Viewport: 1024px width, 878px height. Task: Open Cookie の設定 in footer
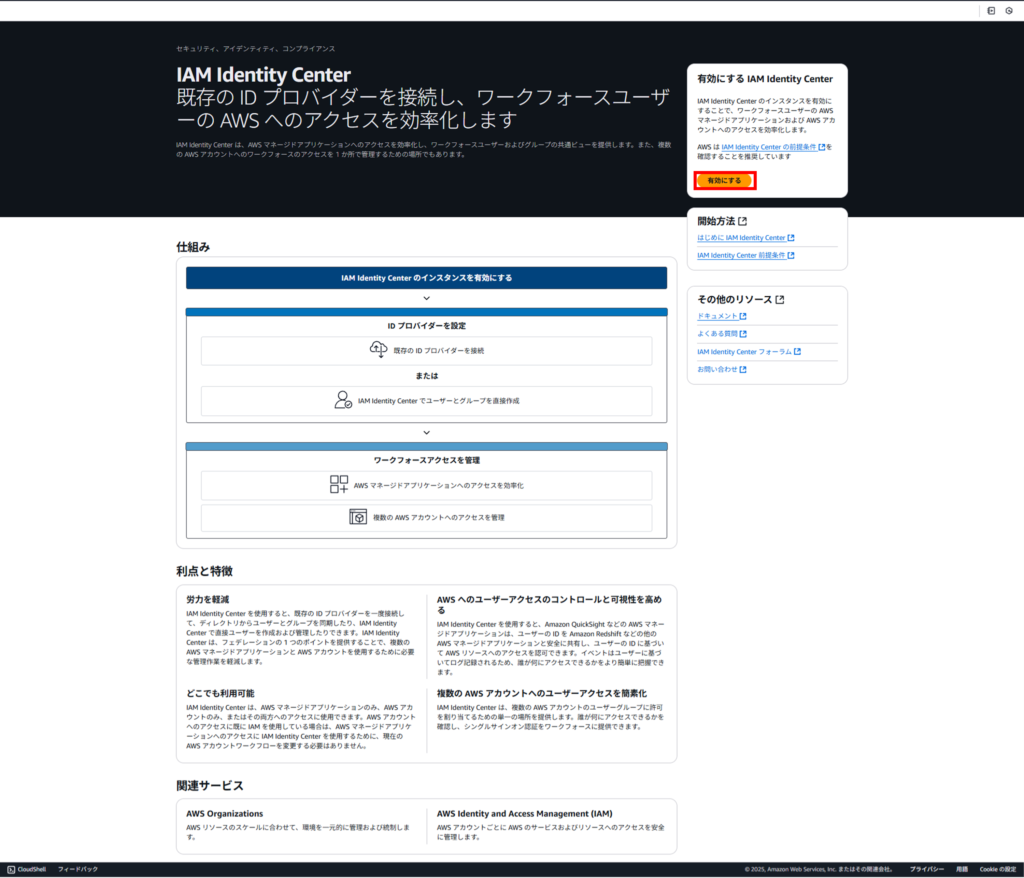click(997, 870)
